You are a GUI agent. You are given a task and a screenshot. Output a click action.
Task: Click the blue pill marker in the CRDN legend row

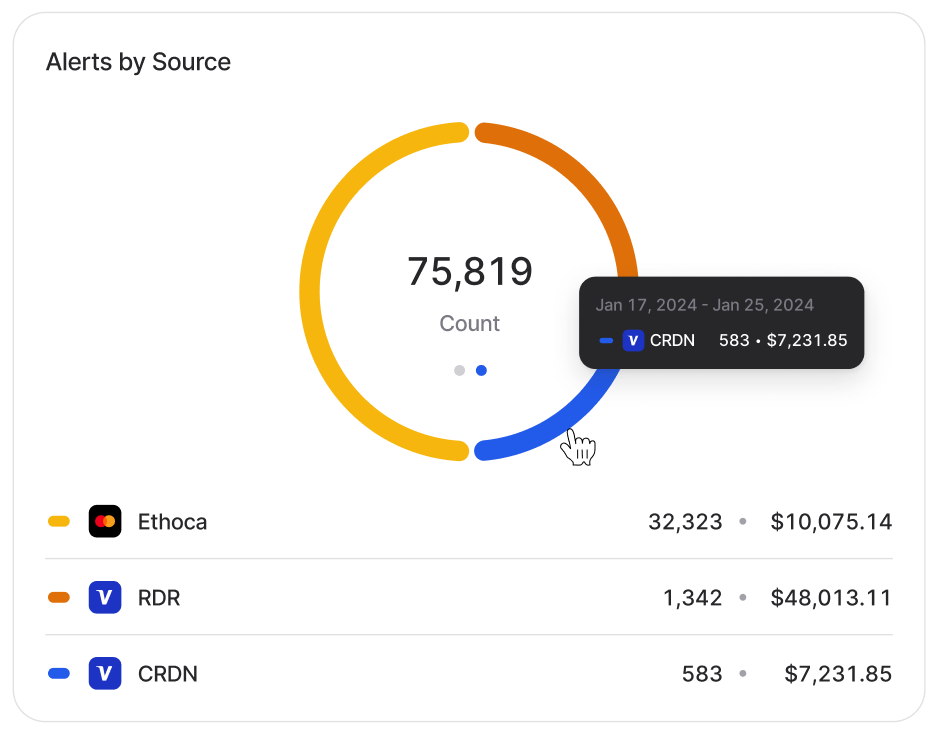click(x=59, y=673)
